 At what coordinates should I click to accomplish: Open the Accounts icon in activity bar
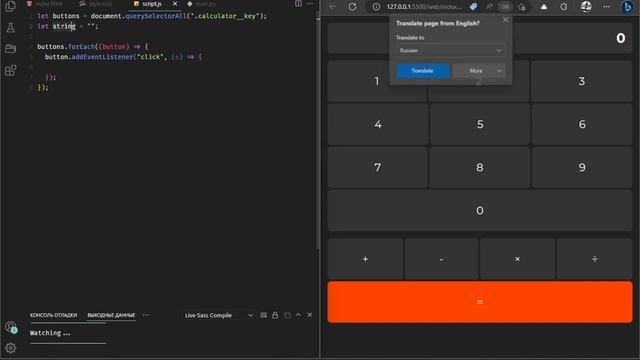pos(11,327)
